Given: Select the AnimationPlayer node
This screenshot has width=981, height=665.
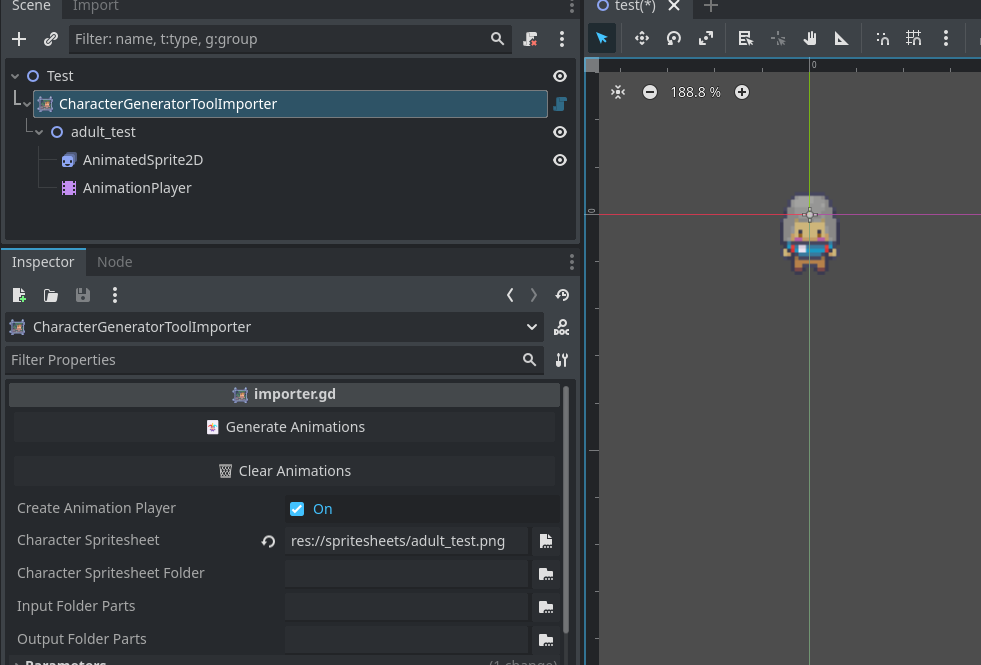Looking at the screenshot, I should pos(137,188).
